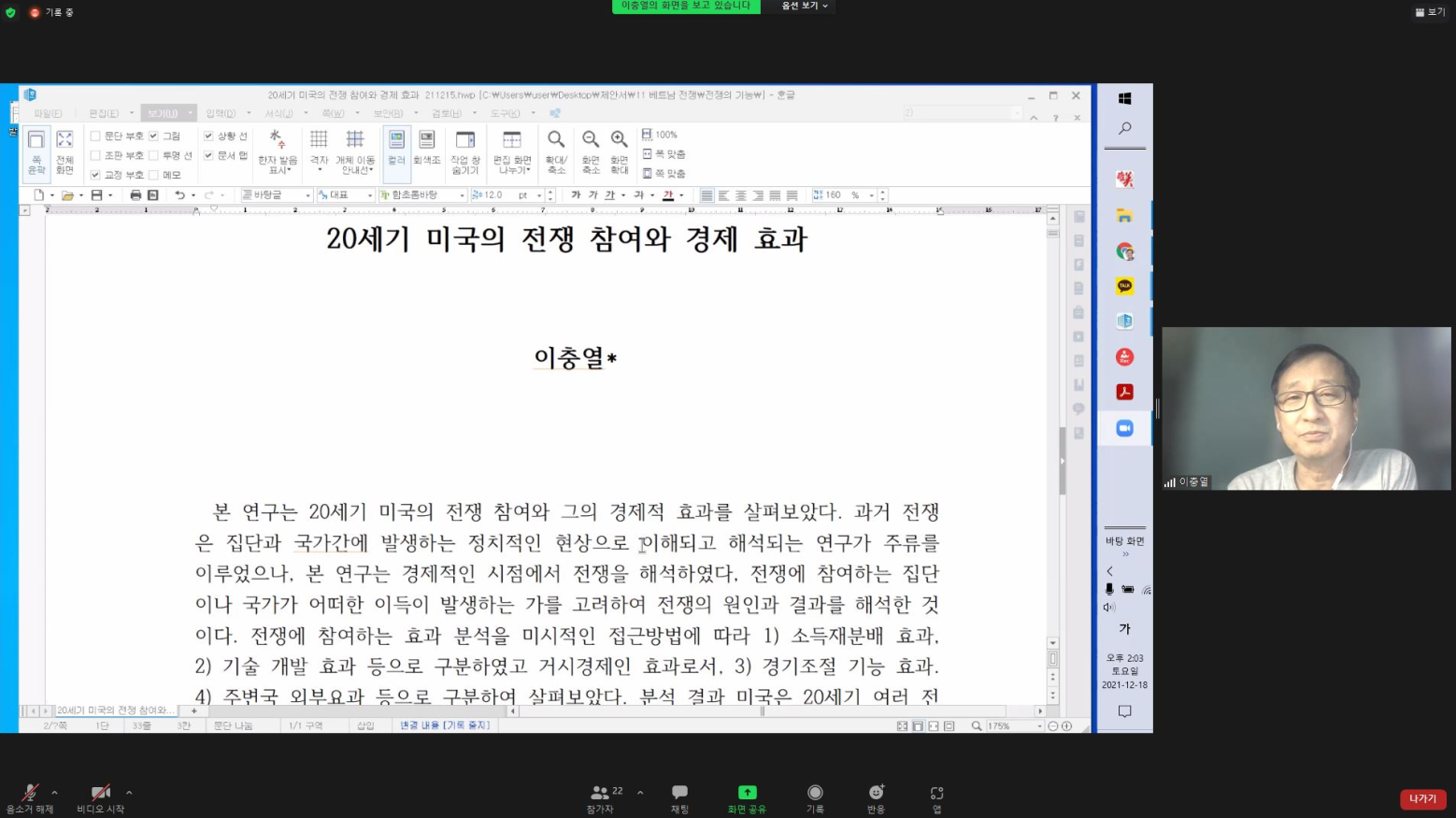Click the red 나가기 leave button

[1422, 798]
